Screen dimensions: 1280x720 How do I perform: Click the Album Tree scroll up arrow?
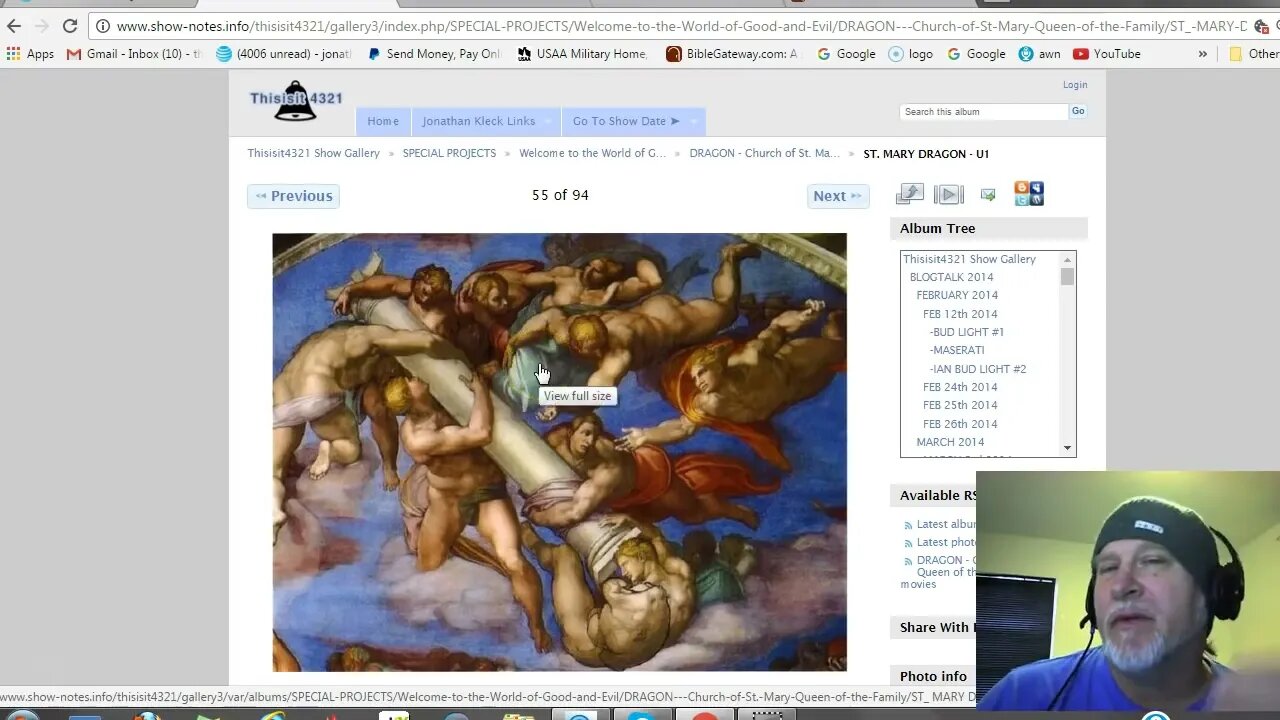tap(1068, 259)
